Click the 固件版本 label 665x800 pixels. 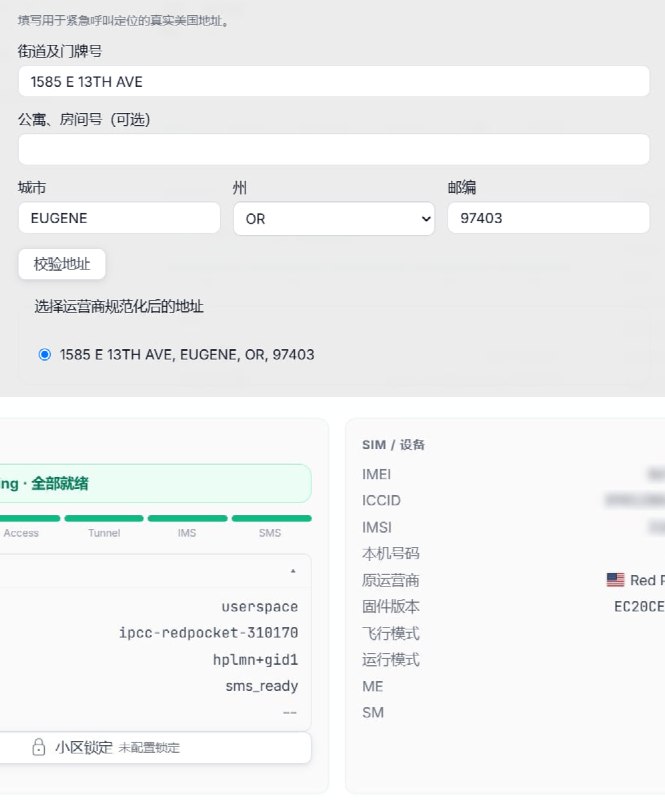pyautogui.click(x=390, y=607)
